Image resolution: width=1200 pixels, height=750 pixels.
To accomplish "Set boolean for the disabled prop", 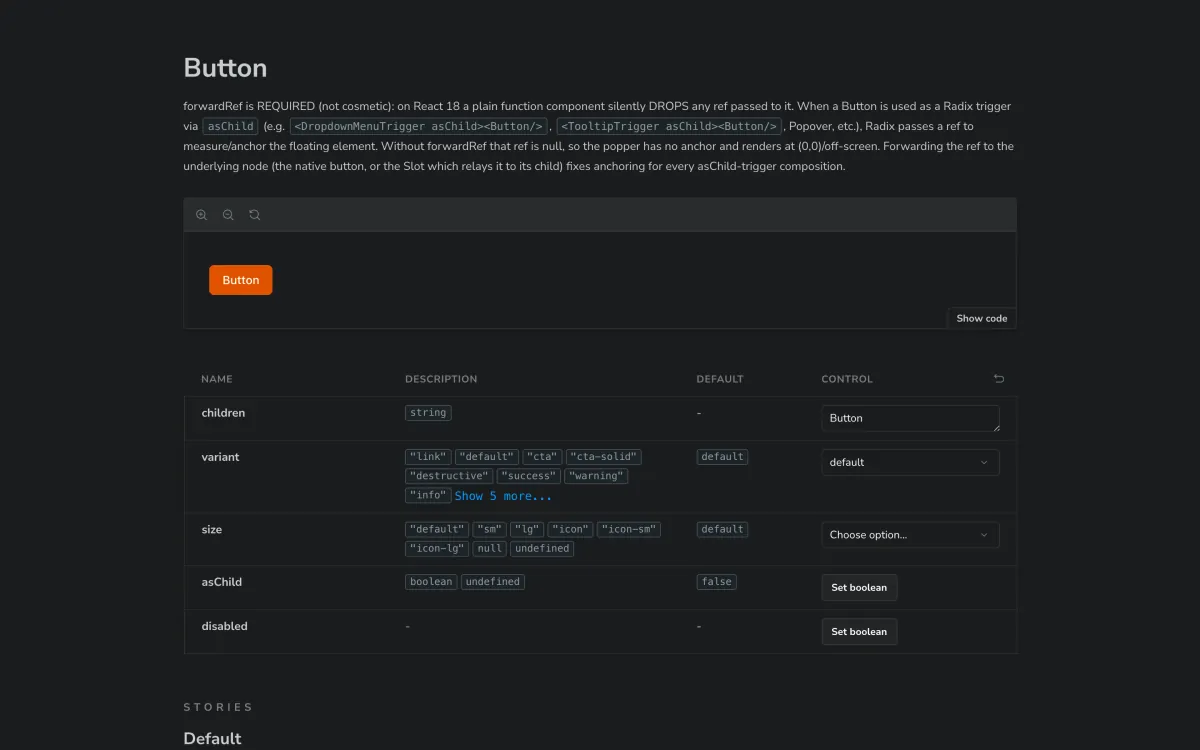I will tap(859, 632).
